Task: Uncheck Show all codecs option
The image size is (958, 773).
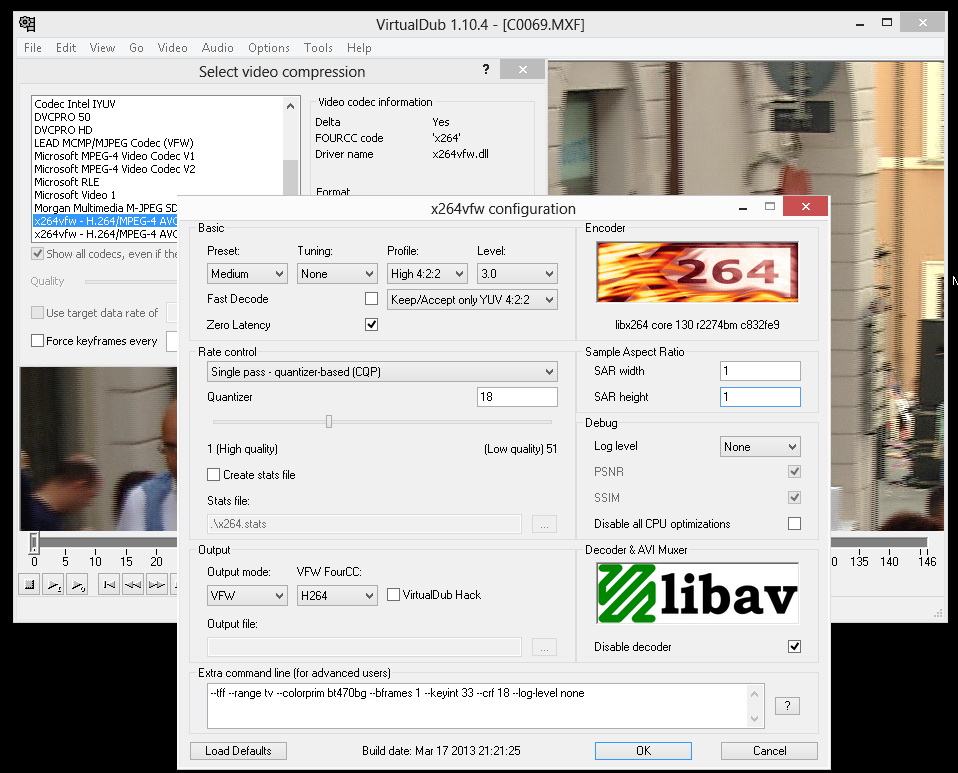Action: coord(37,254)
